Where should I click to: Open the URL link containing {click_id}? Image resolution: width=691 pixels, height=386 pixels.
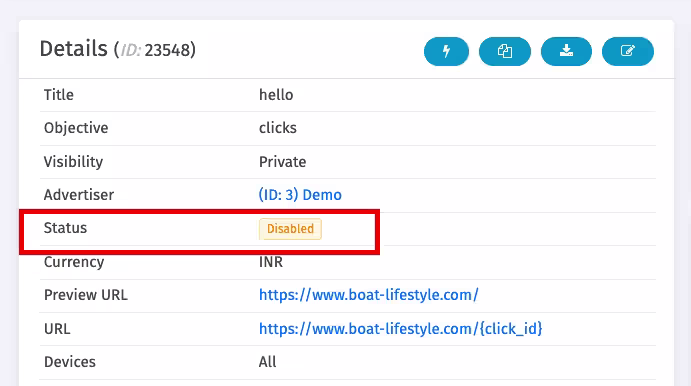point(400,329)
